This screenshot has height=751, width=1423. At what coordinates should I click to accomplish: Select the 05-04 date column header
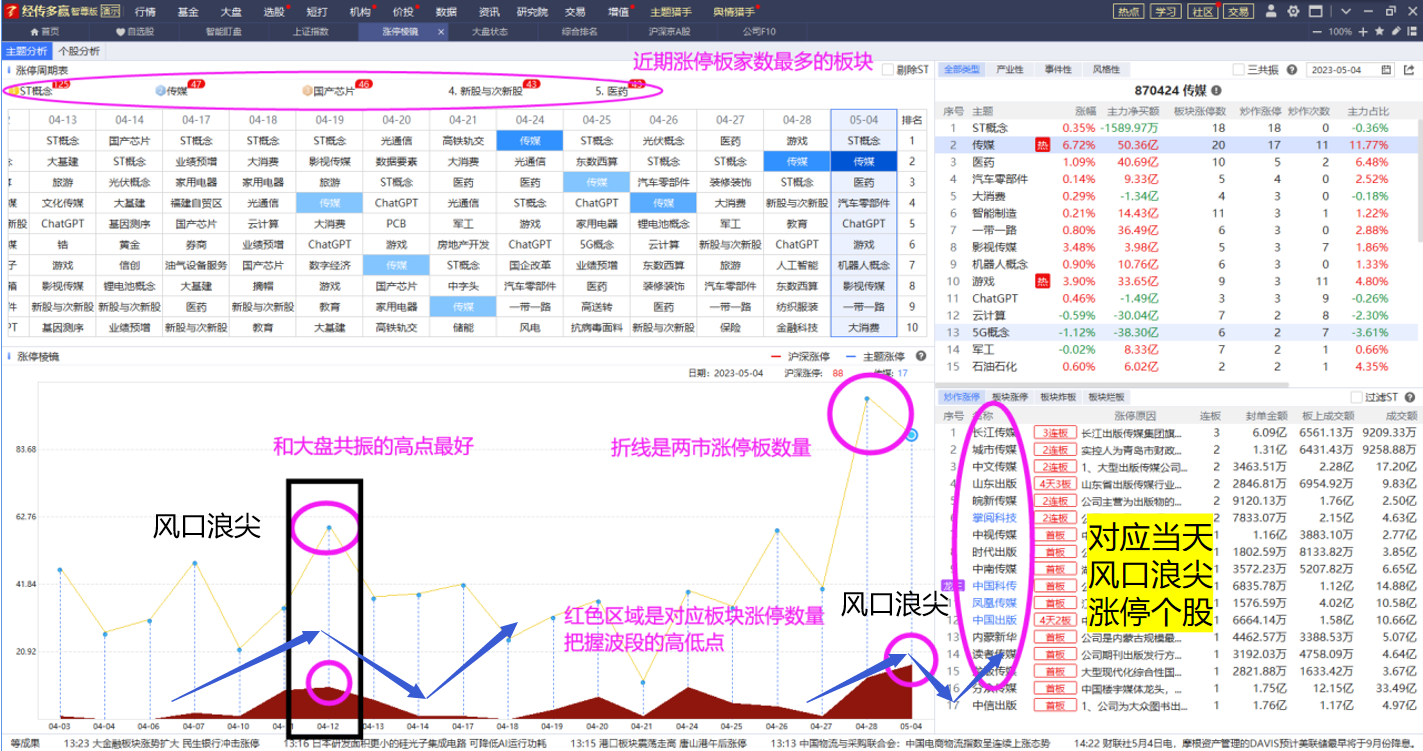863,120
